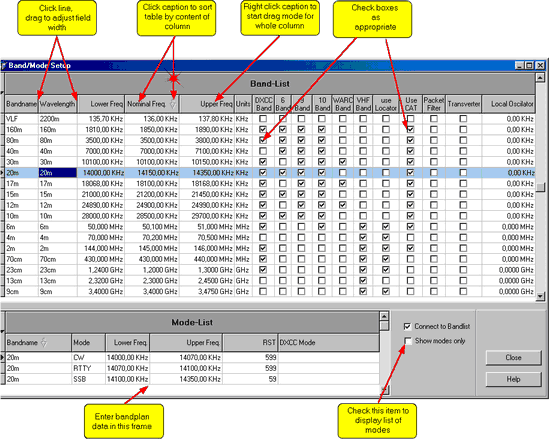Image resolution: width=555 pixels, height=446 pixels.
Task: Sort table by Wavelength column header
Action: click(x=58, y=104)
